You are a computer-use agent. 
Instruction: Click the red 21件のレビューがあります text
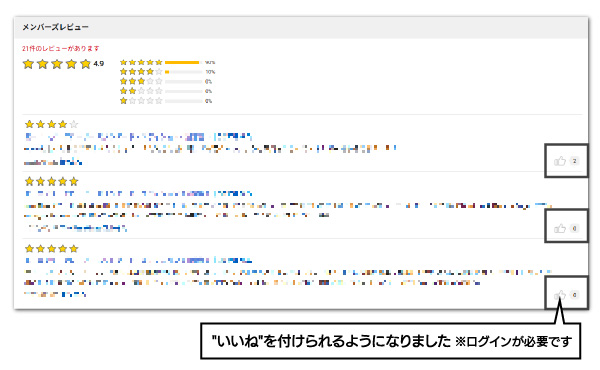[60, 48]
